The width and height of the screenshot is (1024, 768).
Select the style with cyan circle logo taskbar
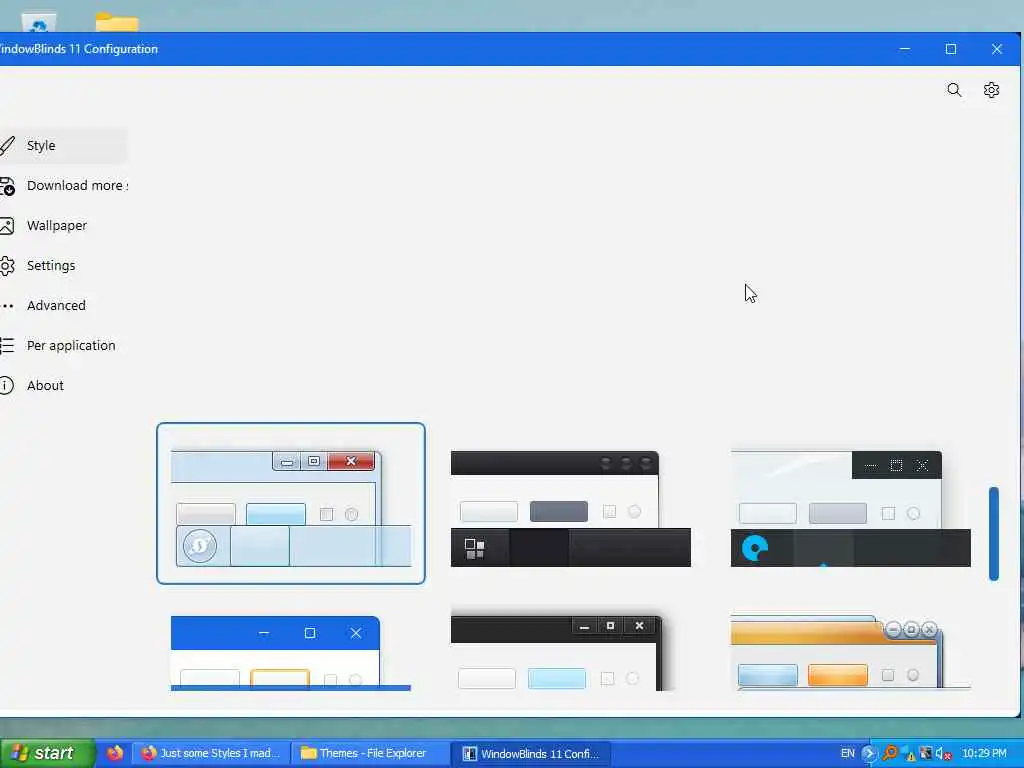point(850,509)
